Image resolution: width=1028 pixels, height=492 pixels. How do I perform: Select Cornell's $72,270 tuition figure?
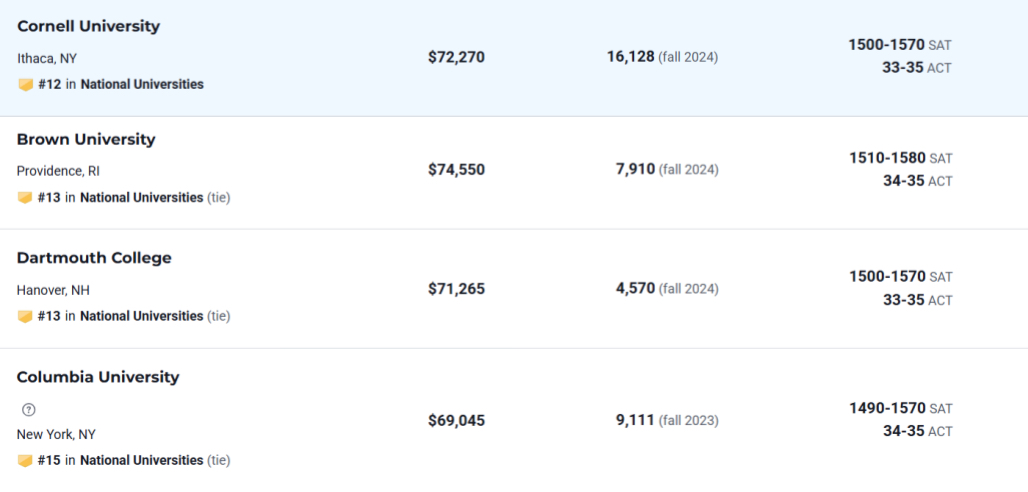[x=456, y=57]
